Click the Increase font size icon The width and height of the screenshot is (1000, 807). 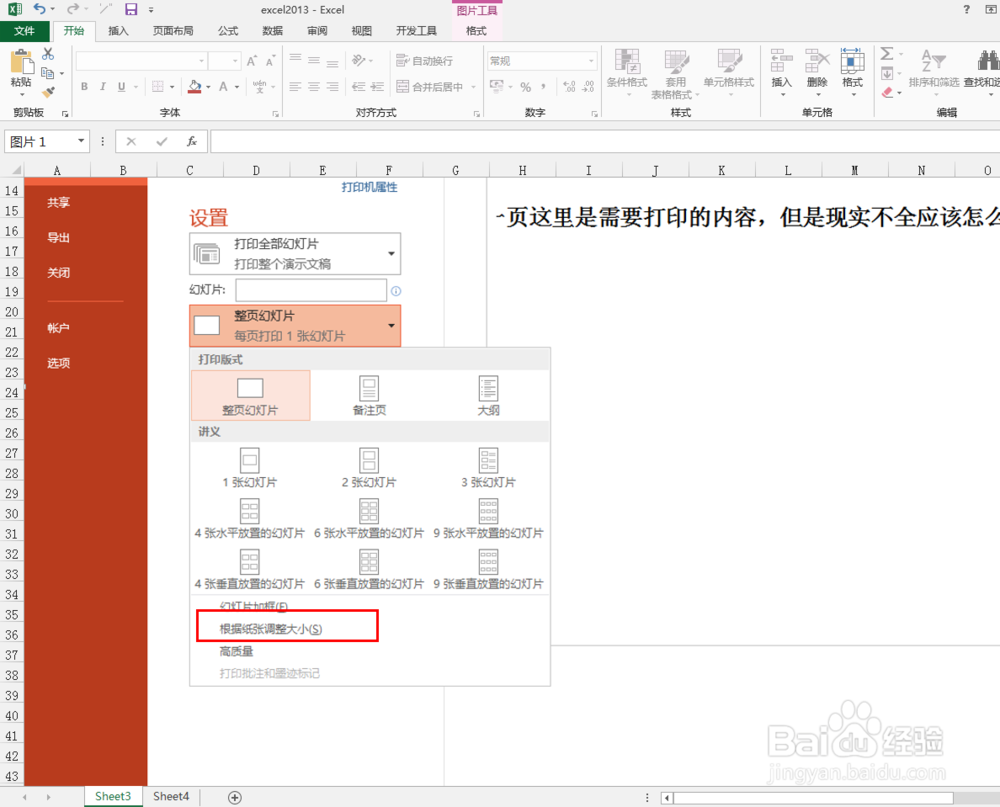click(x=252, y=61)
